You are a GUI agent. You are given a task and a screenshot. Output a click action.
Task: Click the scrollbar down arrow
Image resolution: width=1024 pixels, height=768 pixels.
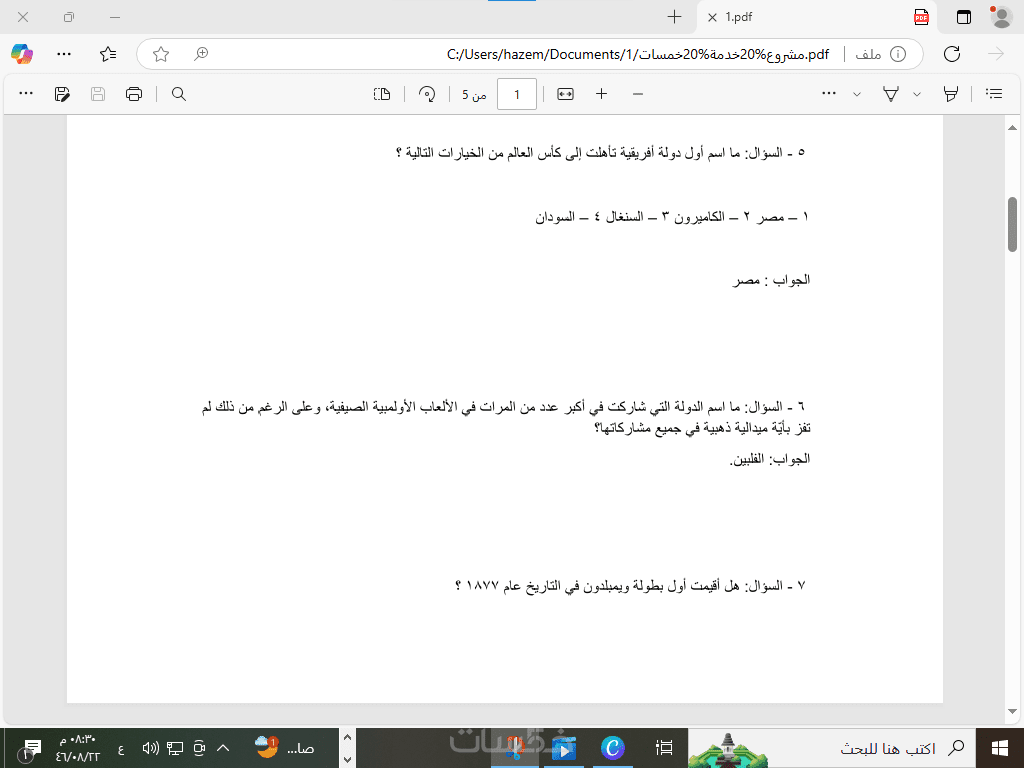(x=1013, y=712)
